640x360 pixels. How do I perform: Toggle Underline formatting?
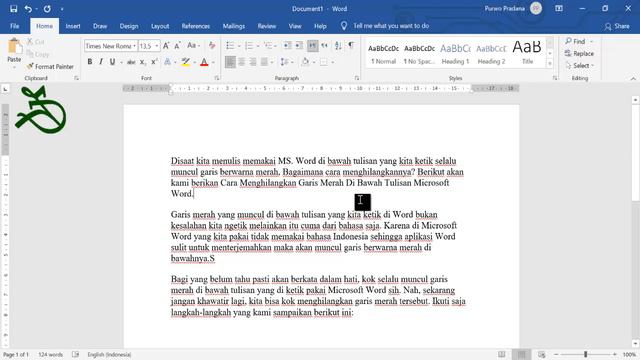[x=112, y=62]
